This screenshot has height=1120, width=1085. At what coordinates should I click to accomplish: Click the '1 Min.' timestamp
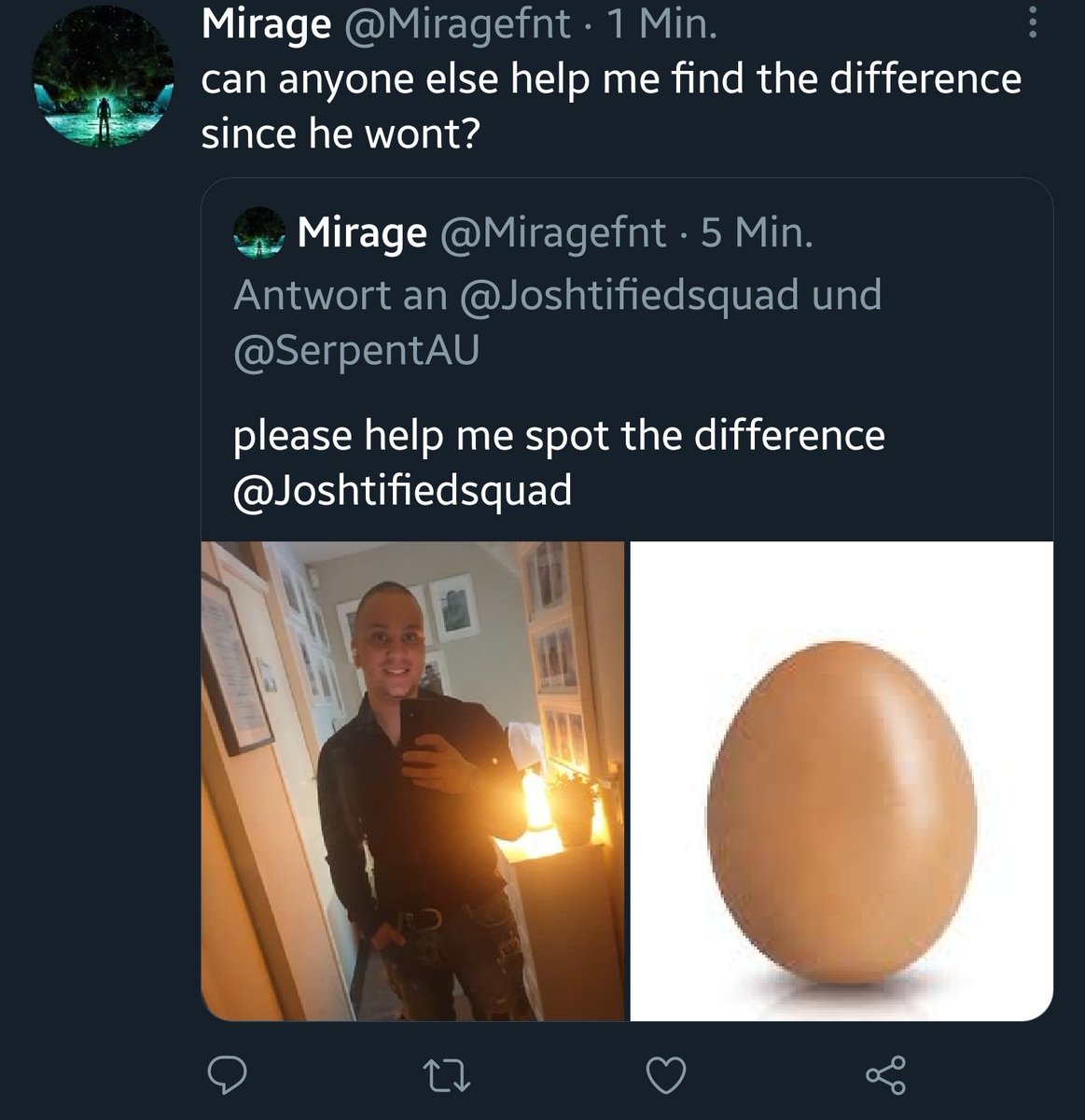[x=661, y=24]
